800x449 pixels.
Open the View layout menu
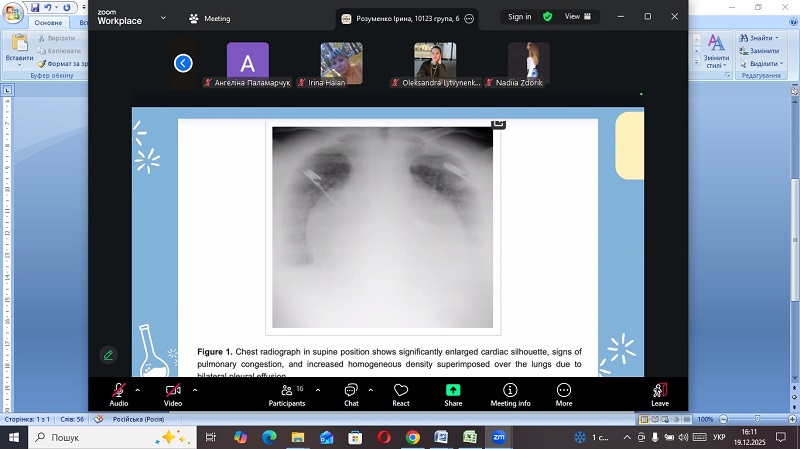pyautogui.click(x=578, y=17)
